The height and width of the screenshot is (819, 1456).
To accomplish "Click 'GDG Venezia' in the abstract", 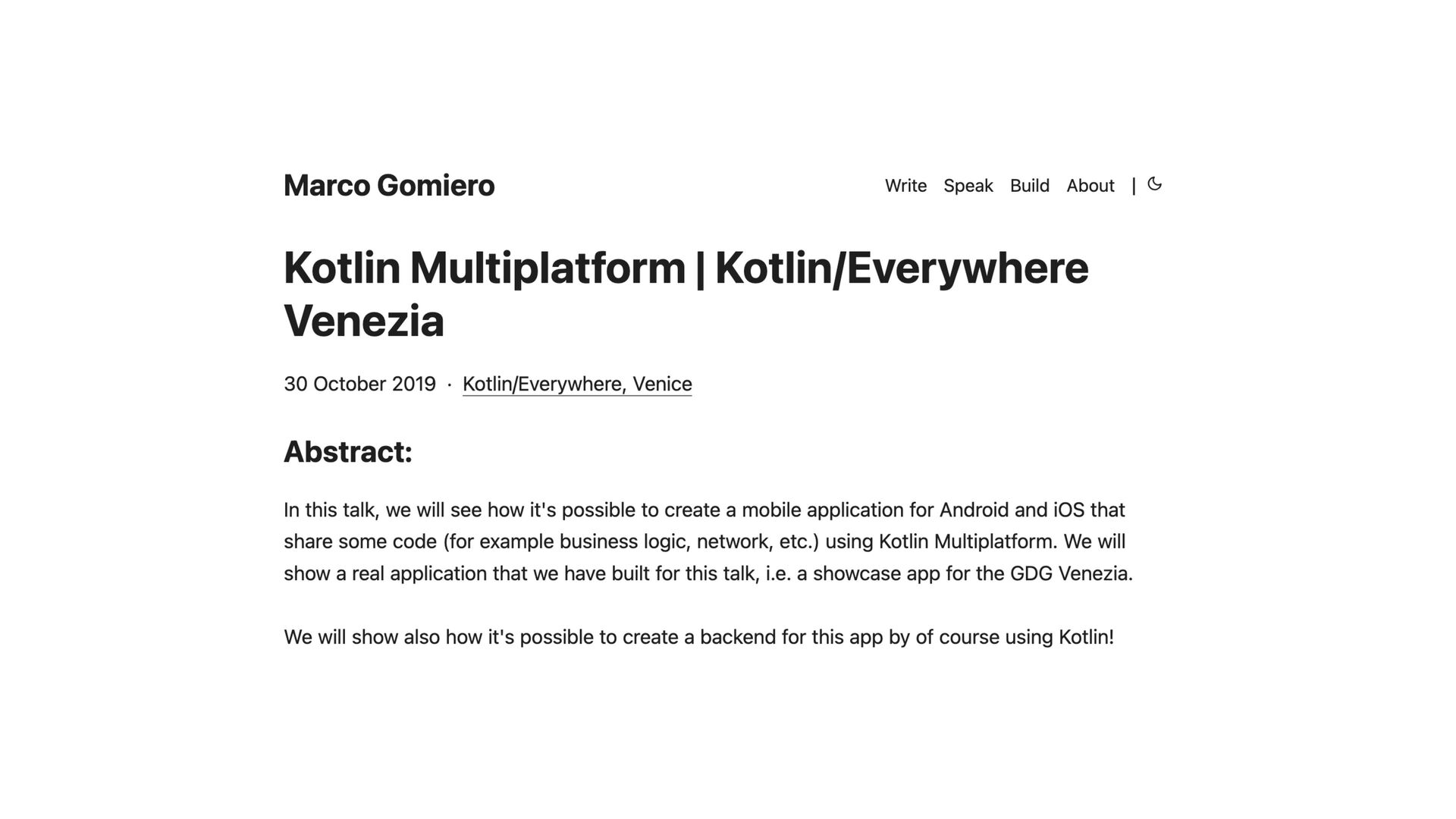I will pyautogui.click(x=1069, y=573).
